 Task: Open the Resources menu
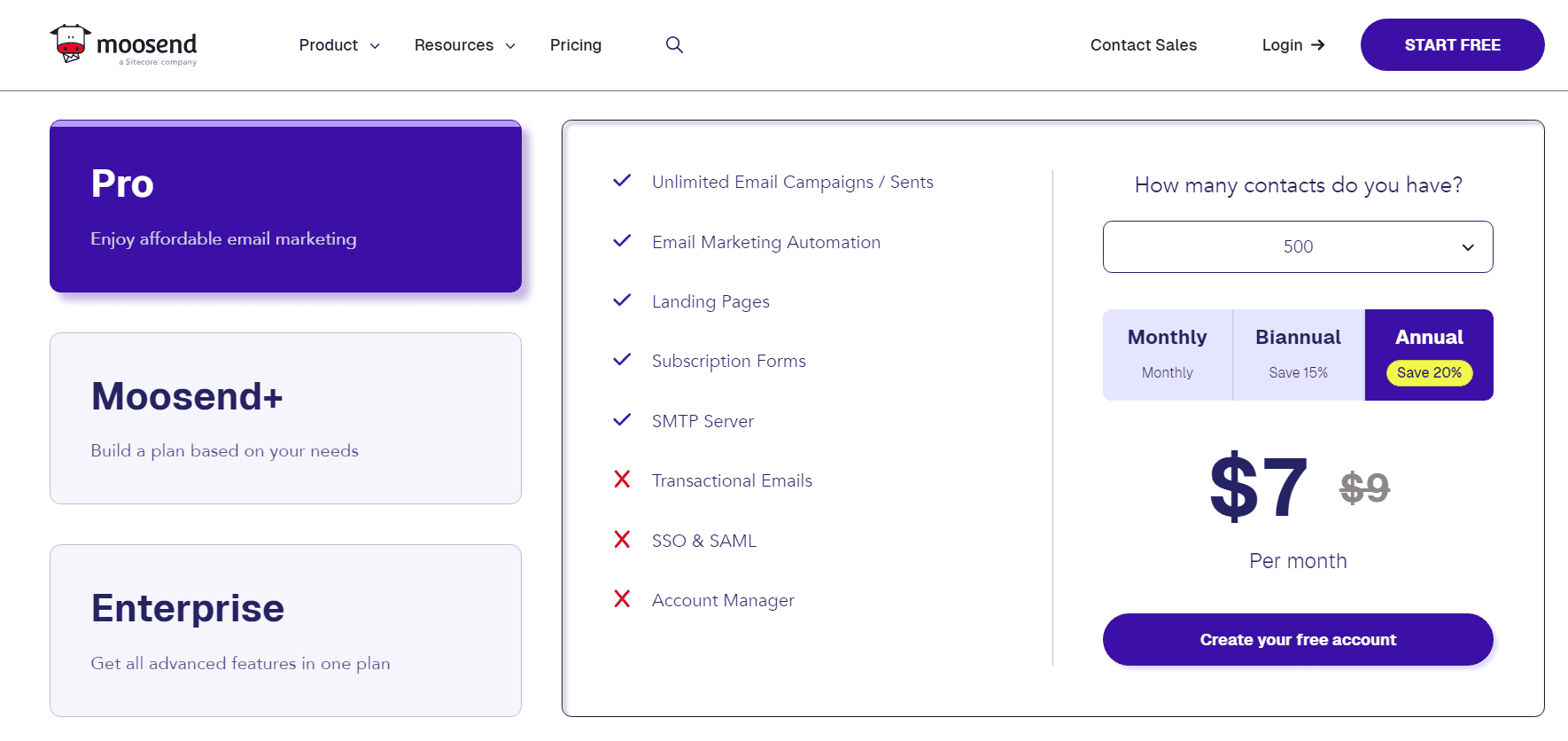pyautogui.click(x=465, y=44)
